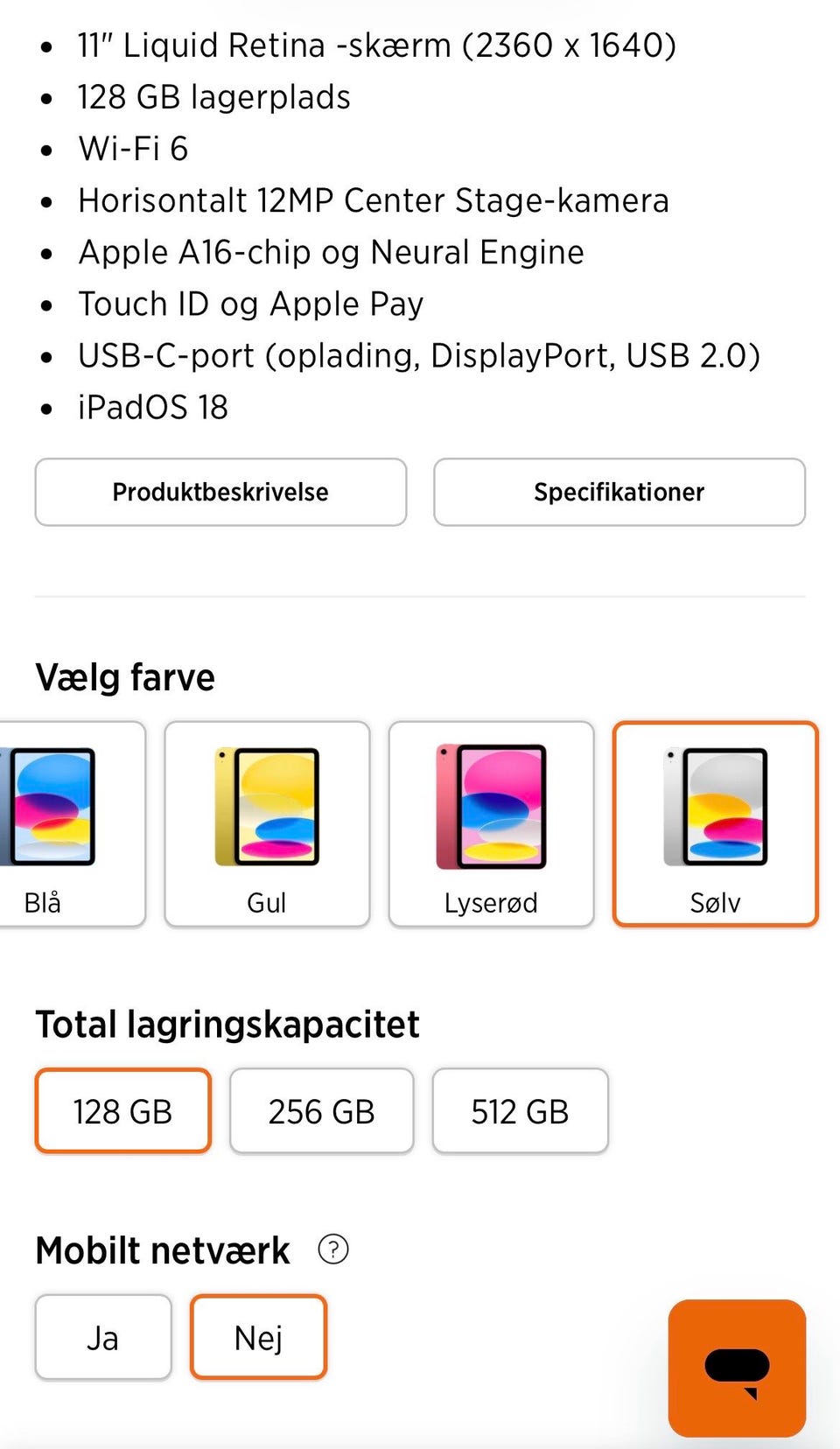
Task: Switch to Specifikationer
Action: coord(619,492)
